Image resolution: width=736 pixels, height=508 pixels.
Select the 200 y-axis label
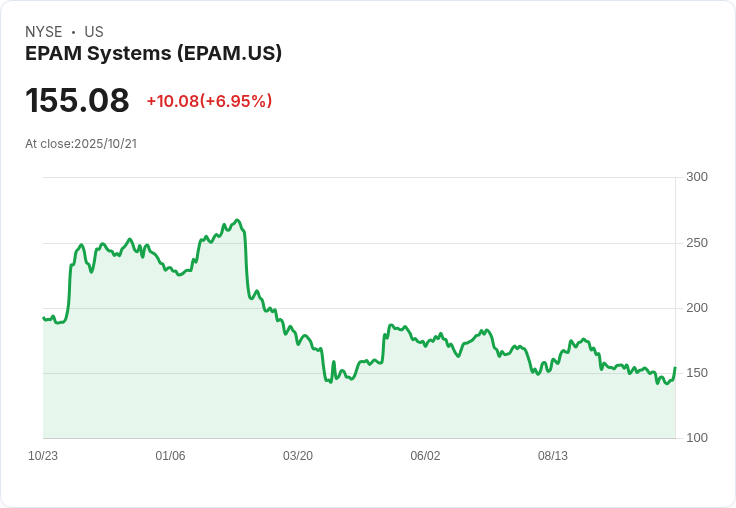(696, 308)
